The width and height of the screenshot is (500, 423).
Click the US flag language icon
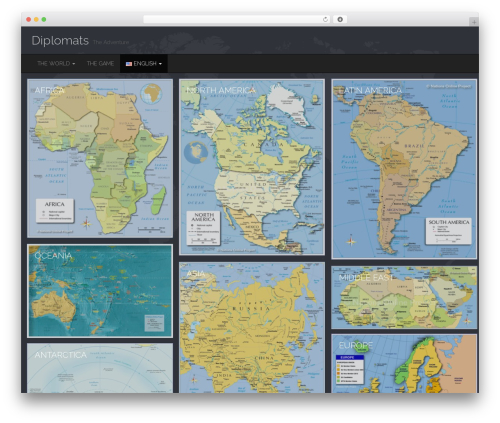(x=129, y=64)
